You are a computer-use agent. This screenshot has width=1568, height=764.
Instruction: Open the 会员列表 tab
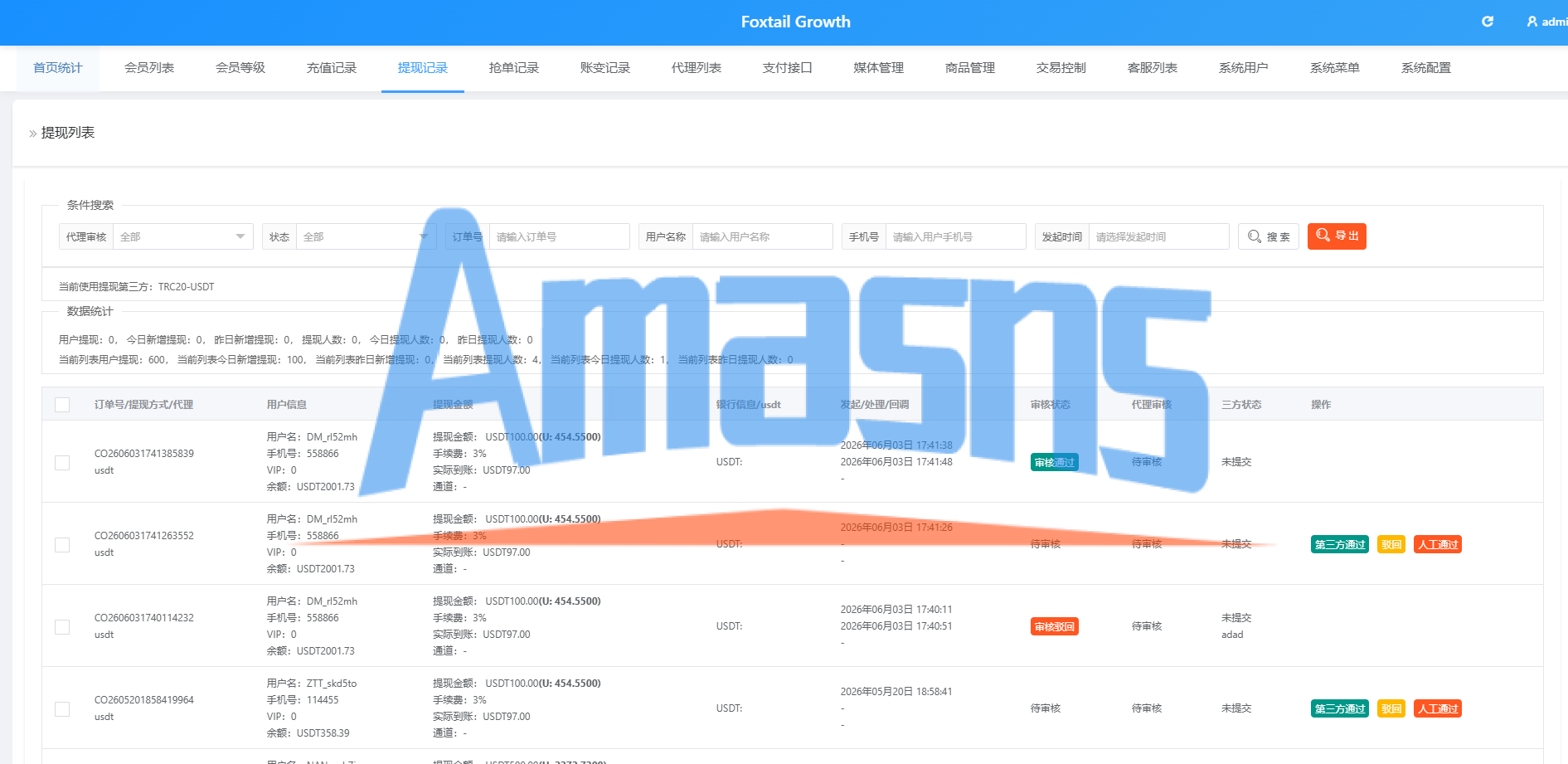coord(149,68)
